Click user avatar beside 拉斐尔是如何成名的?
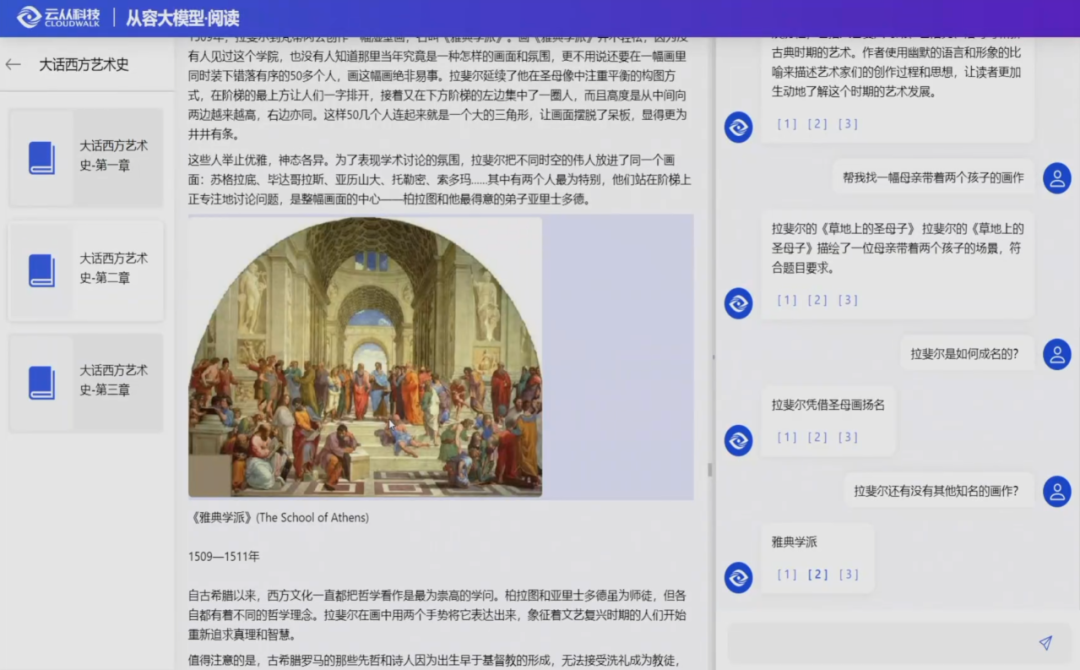The image size is (1080, 670). coord(1057,355)
